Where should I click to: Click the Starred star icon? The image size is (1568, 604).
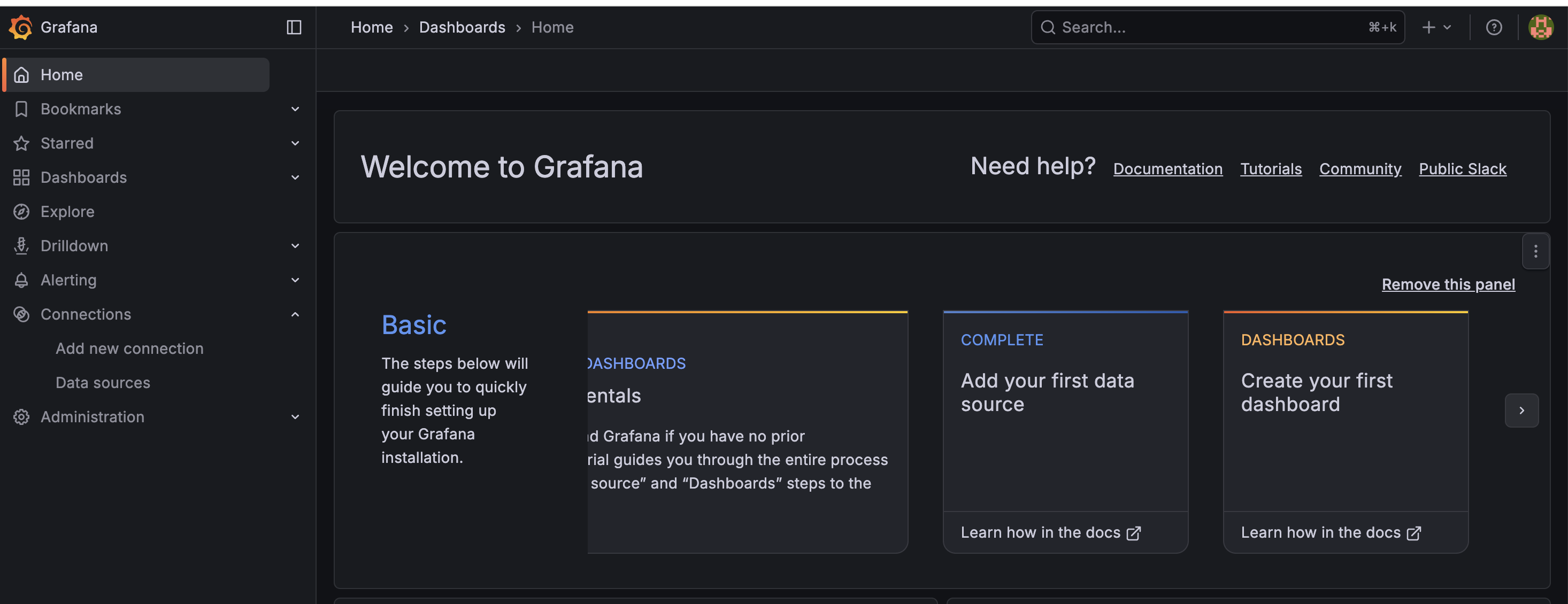[x=22, y=143]
